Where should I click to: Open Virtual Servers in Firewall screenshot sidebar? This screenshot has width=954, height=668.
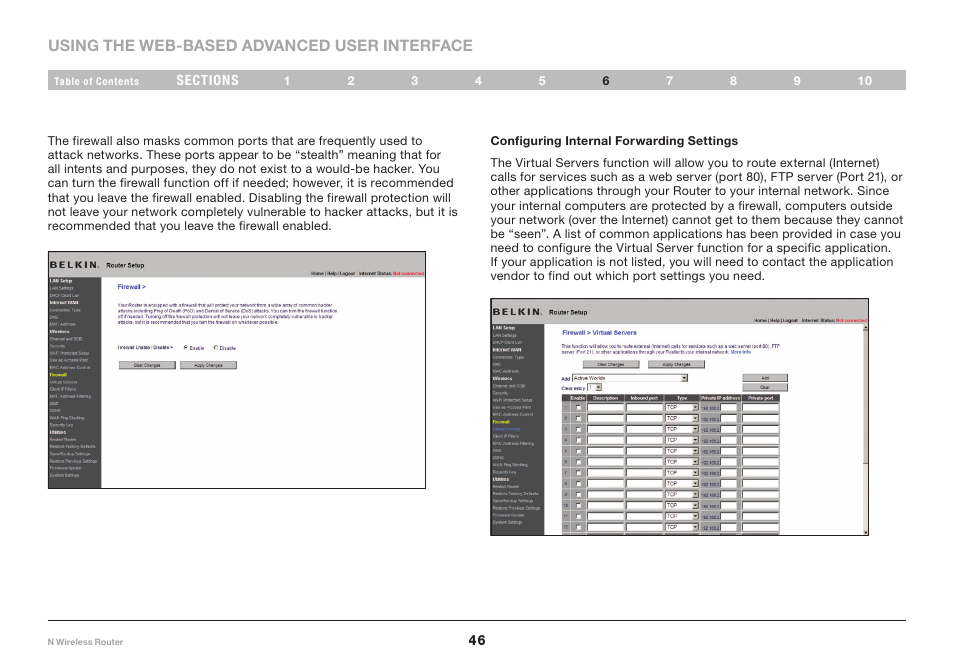click(64, 382)
